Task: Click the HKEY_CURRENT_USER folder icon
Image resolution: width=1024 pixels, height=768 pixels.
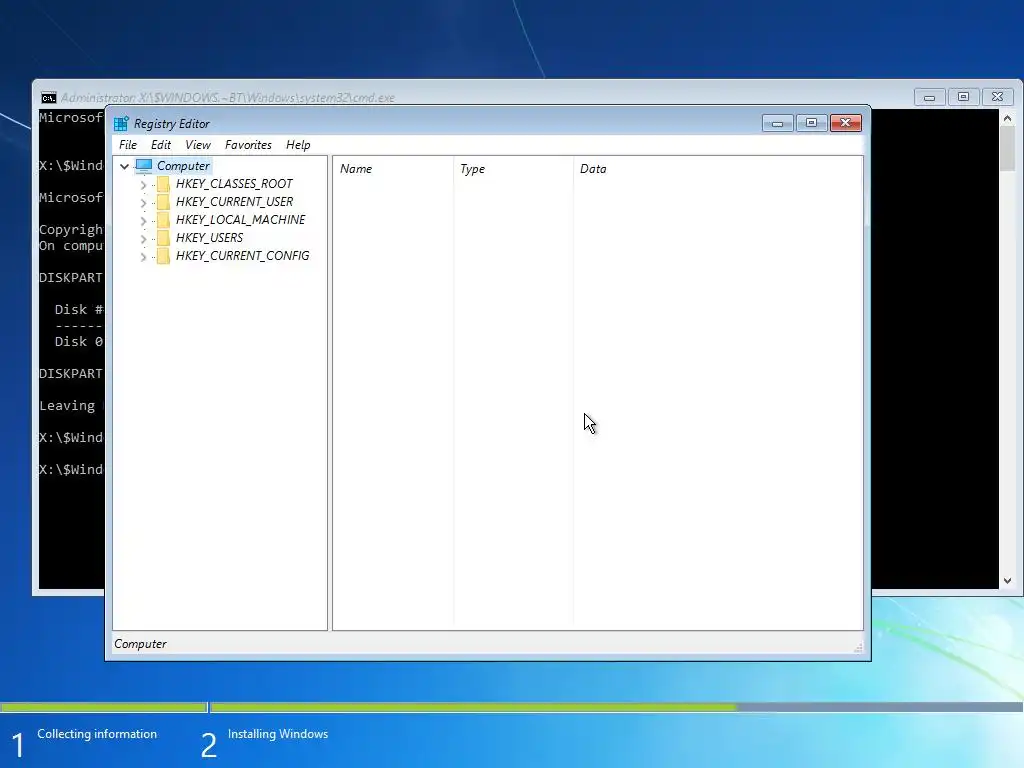Action: click(x=163, y=202)
